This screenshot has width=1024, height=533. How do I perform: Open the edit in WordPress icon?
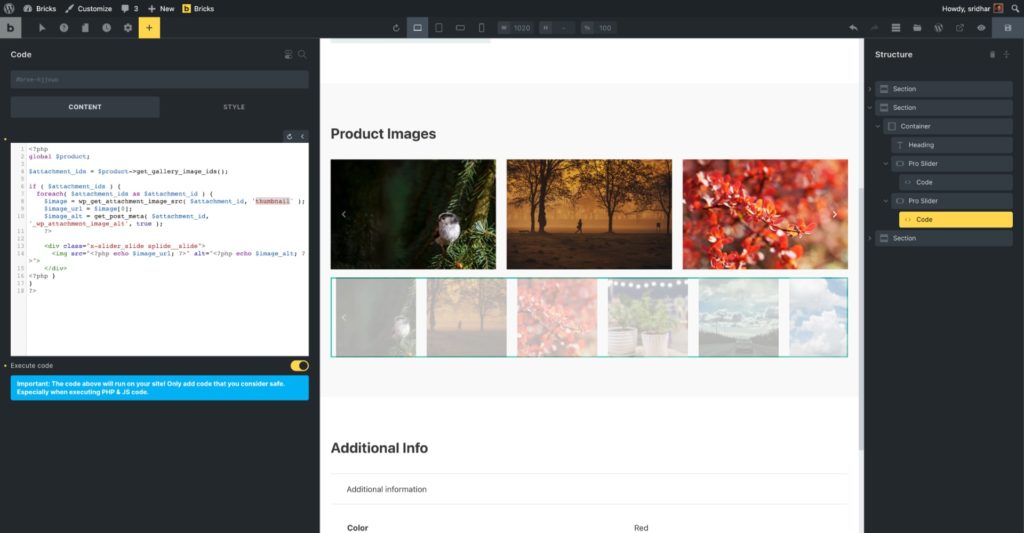click(x=938, y=27)
